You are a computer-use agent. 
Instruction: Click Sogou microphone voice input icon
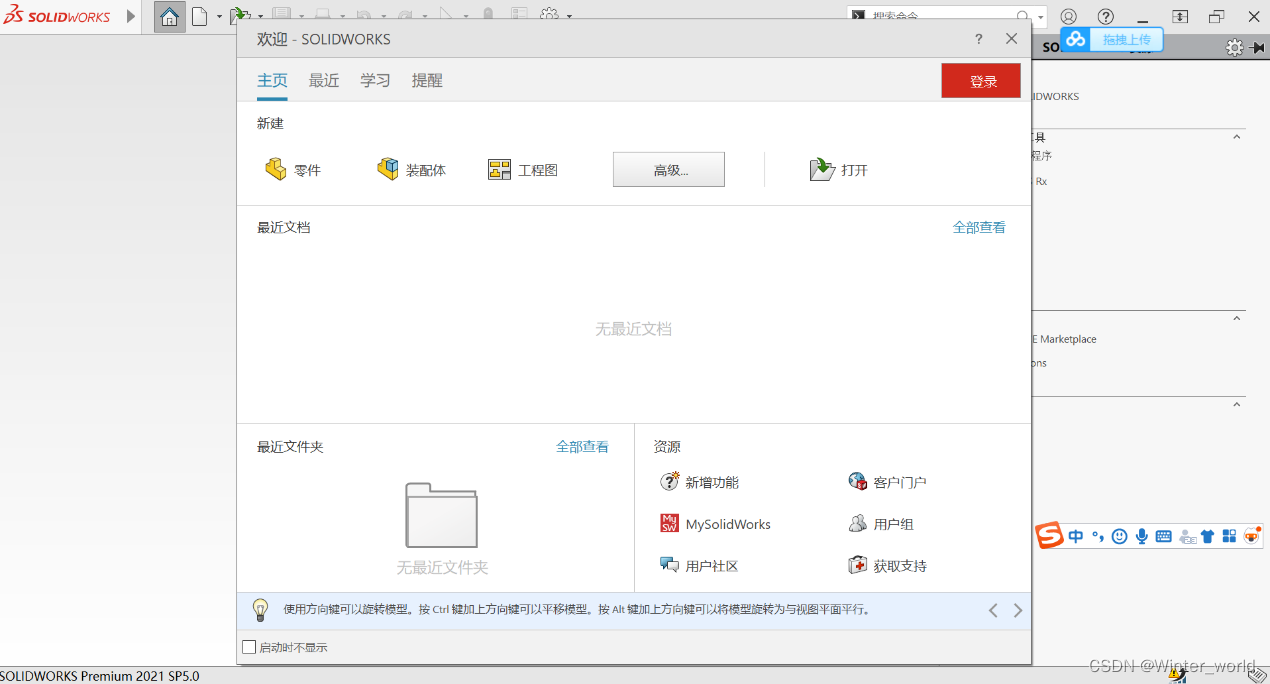tap(1141, 537)
